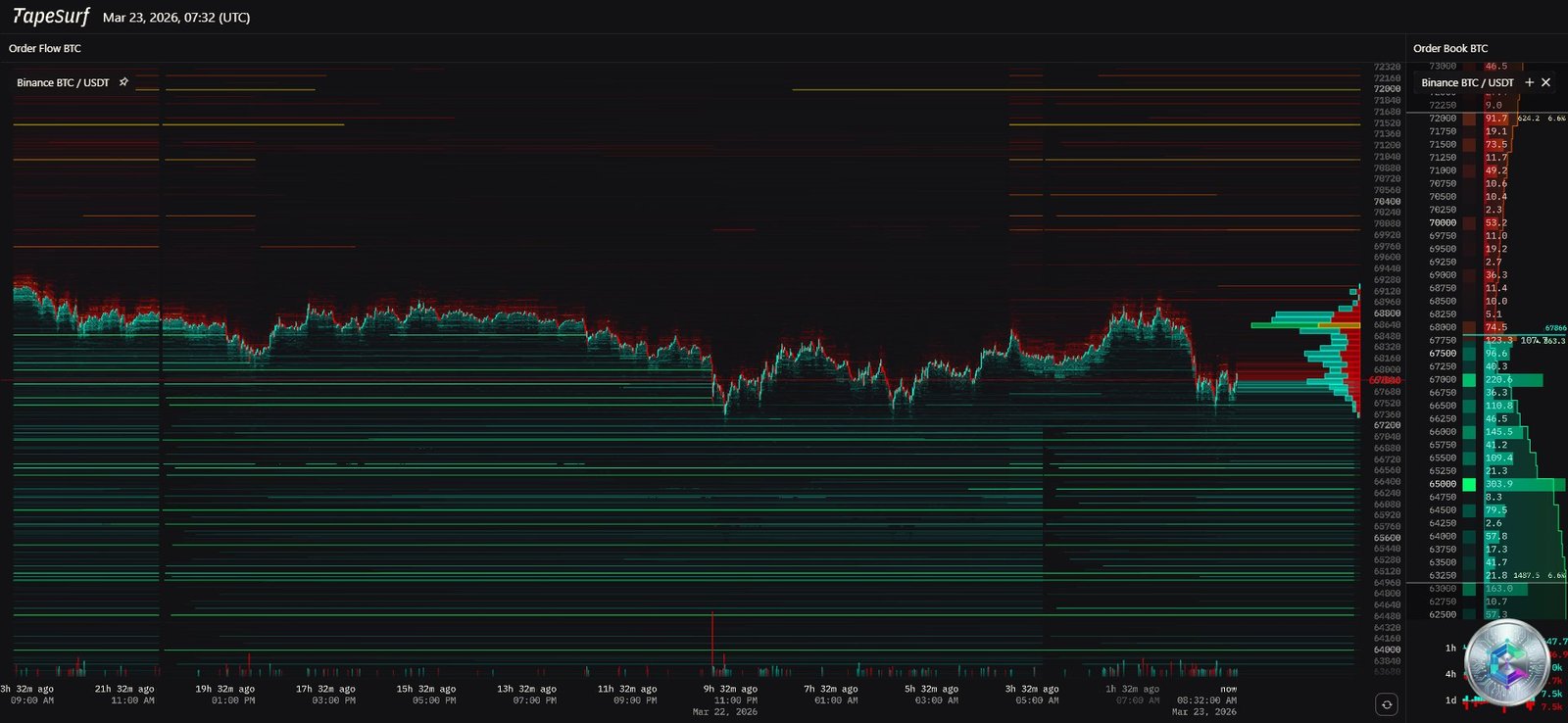The width and height of the screenshot is (1568, 723).
Task: Open the Binance BTC / USDT selector in Order Book
Action: click(1467, 82)
